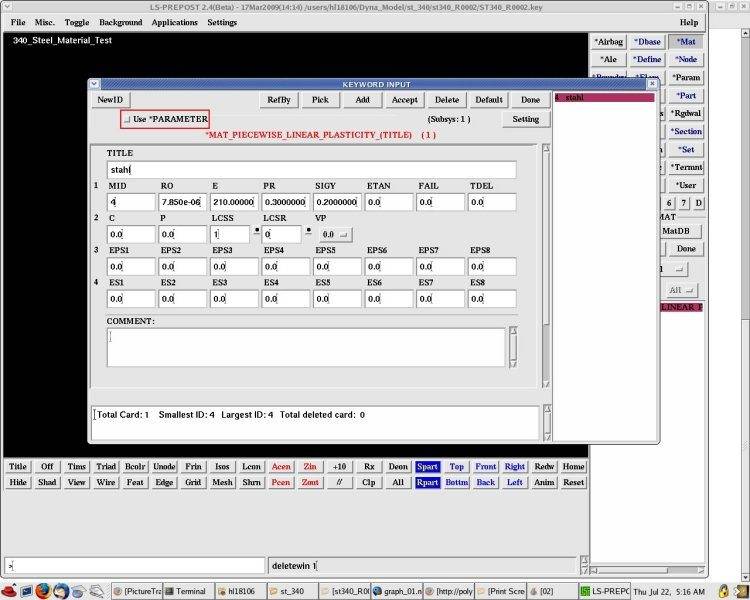Open the Misc. menu

44,22
